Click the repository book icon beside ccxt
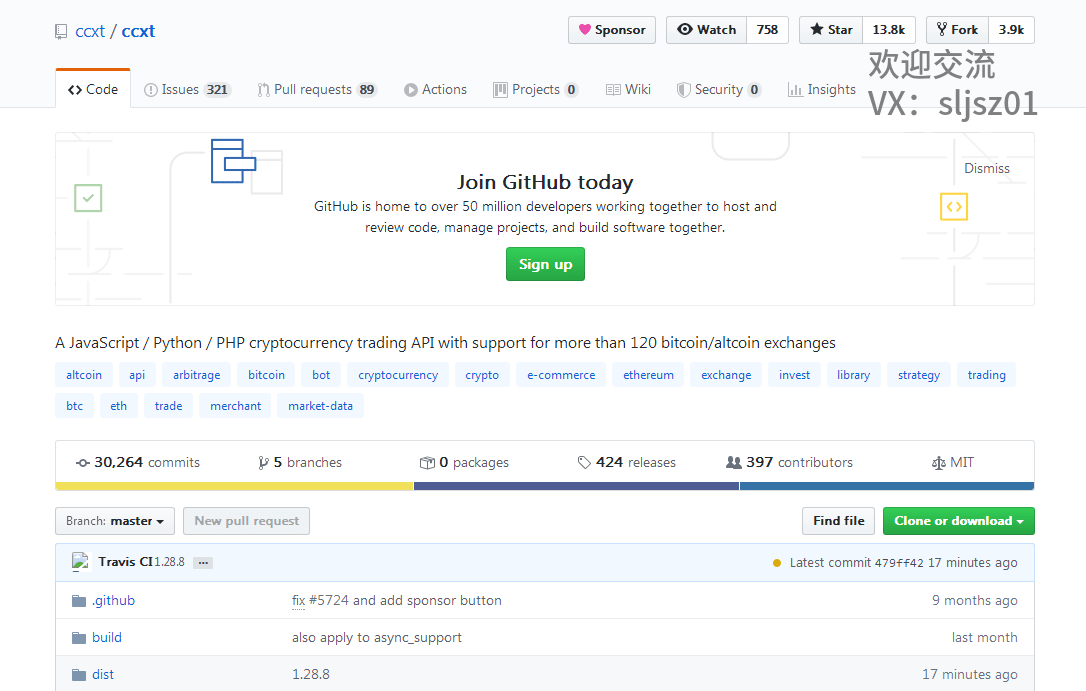1086x691 pixels. click(62, 31)
